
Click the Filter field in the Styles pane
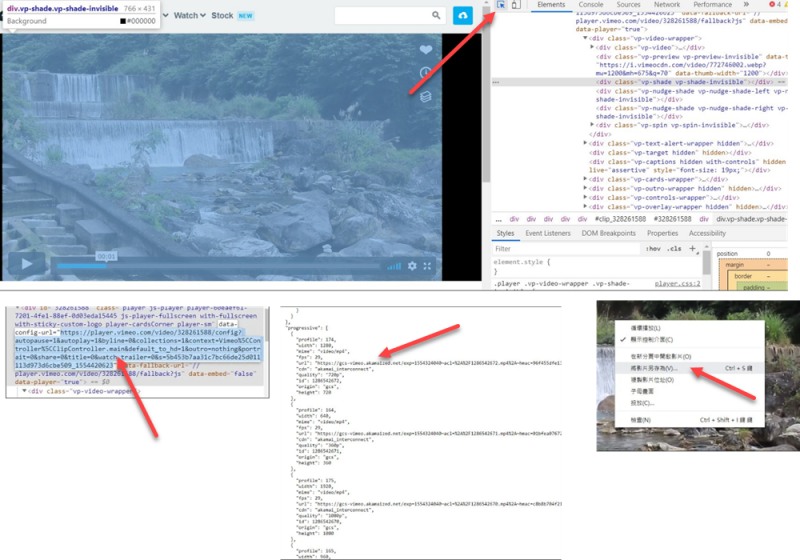(565, 249)
